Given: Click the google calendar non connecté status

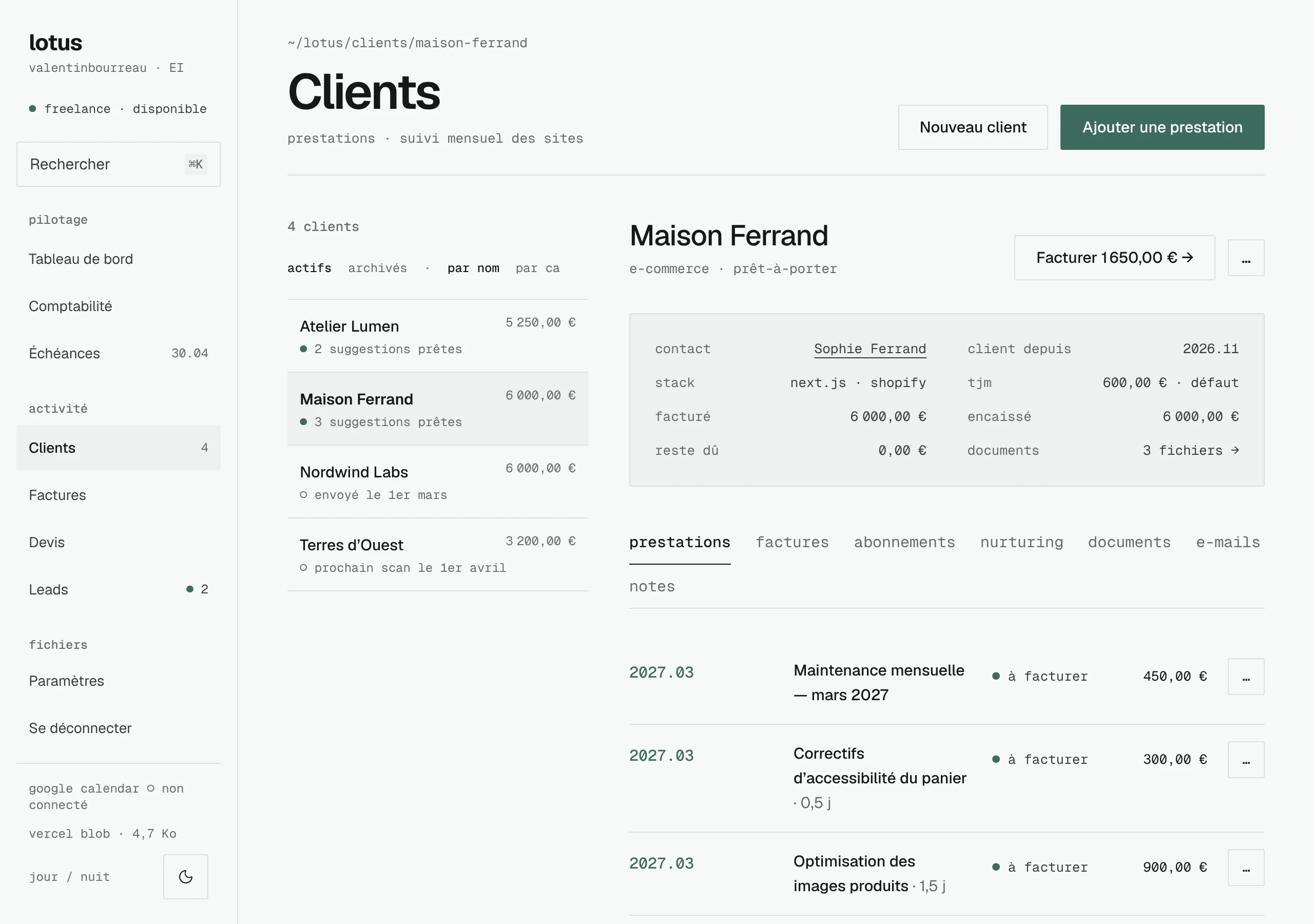Looking at the screenshot, I should (106, 796).
